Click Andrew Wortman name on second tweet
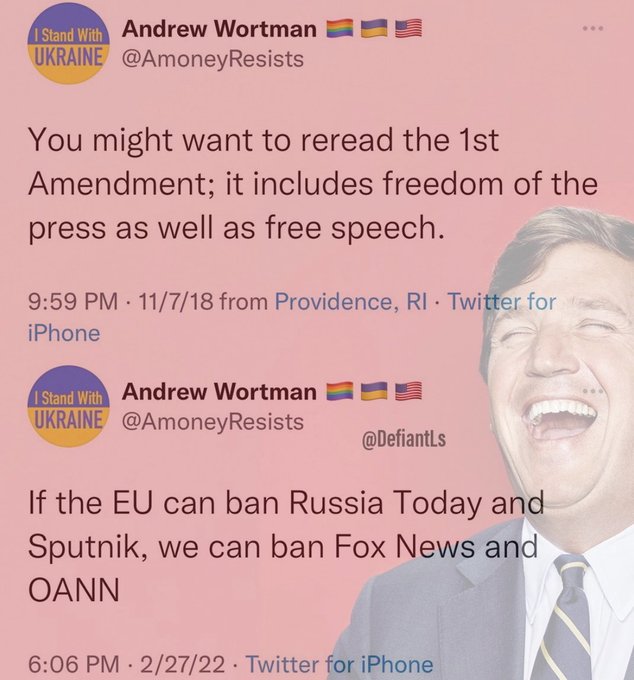The height and width of the screenshot is (680, 634). point(219,392)
